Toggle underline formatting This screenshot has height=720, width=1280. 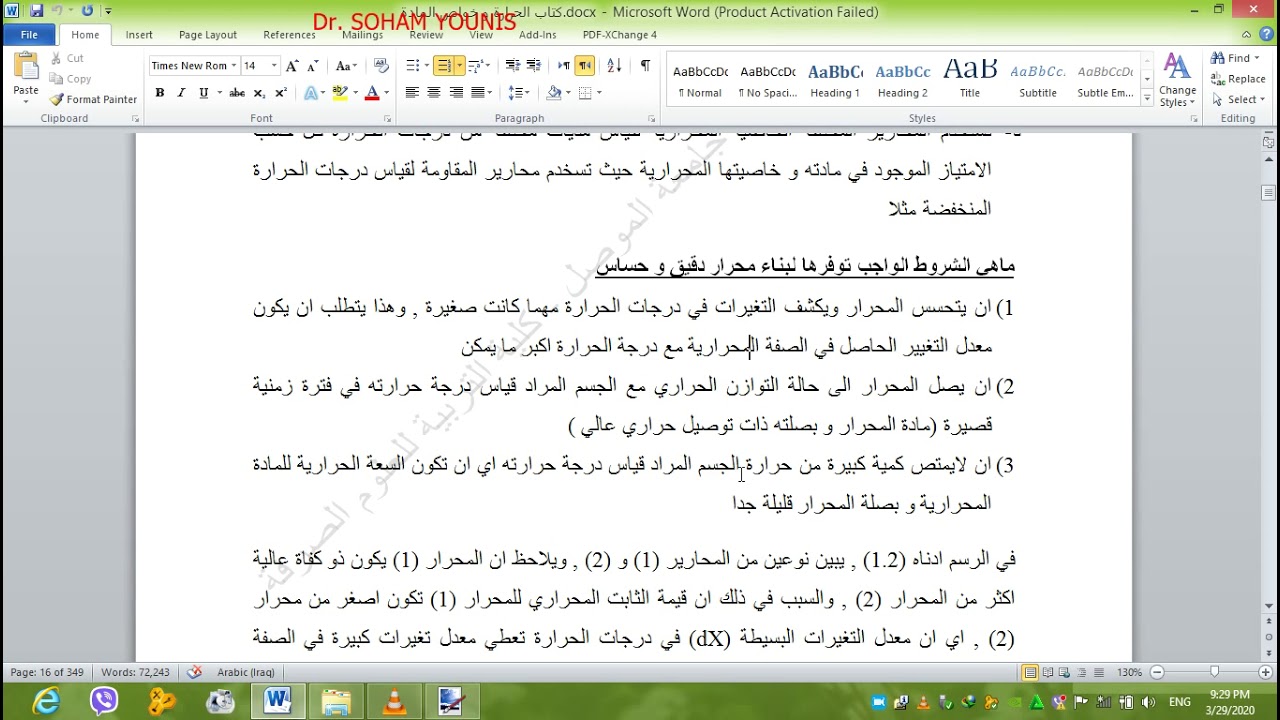click(x=203, y=93)
